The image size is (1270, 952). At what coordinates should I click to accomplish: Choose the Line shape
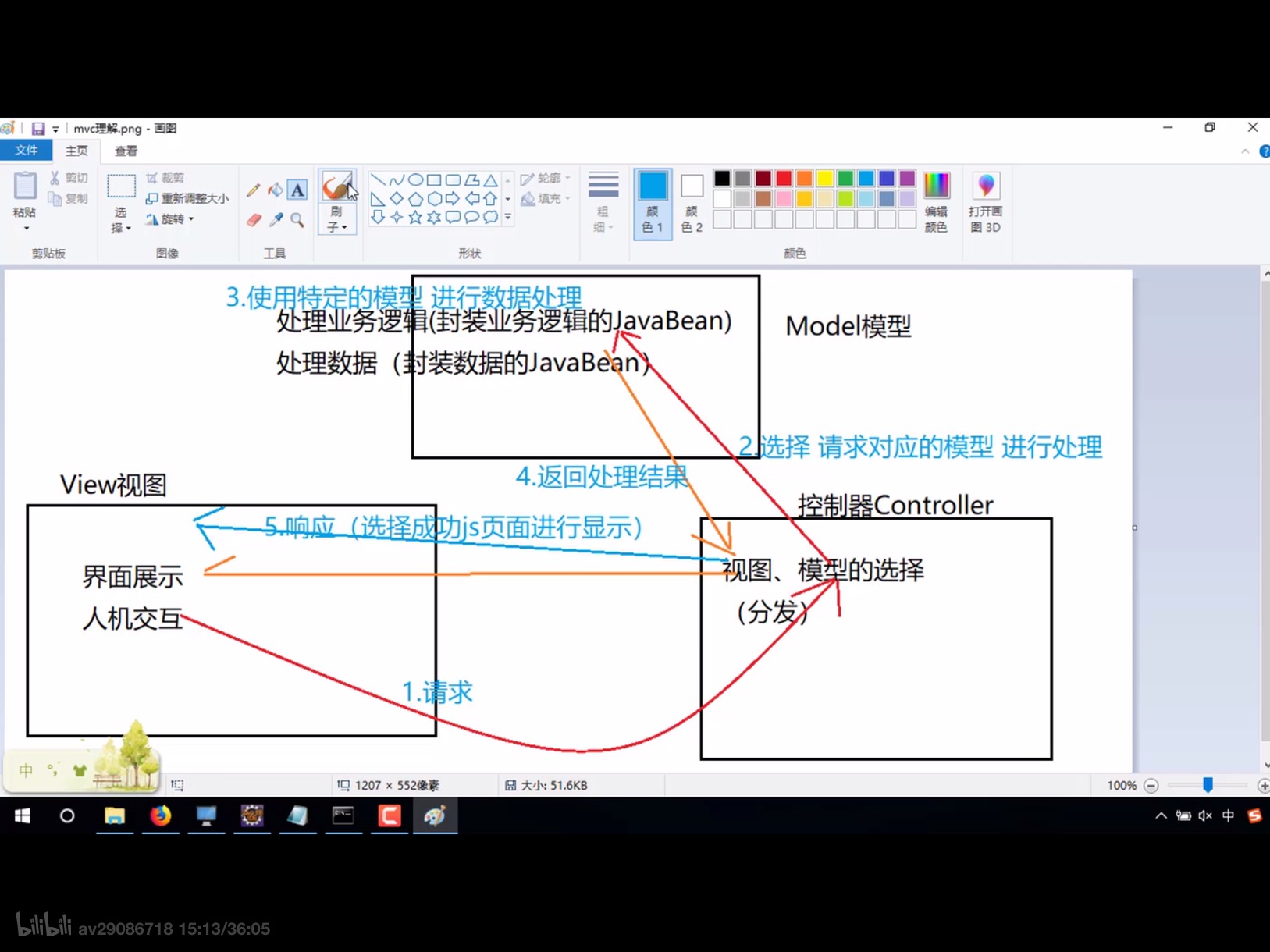(378, 180)
